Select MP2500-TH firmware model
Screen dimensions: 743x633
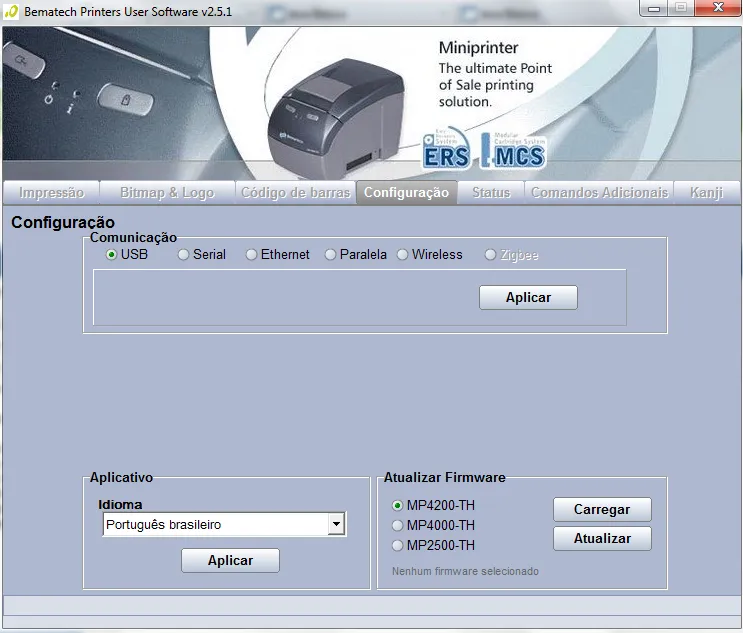click(398, 545)
